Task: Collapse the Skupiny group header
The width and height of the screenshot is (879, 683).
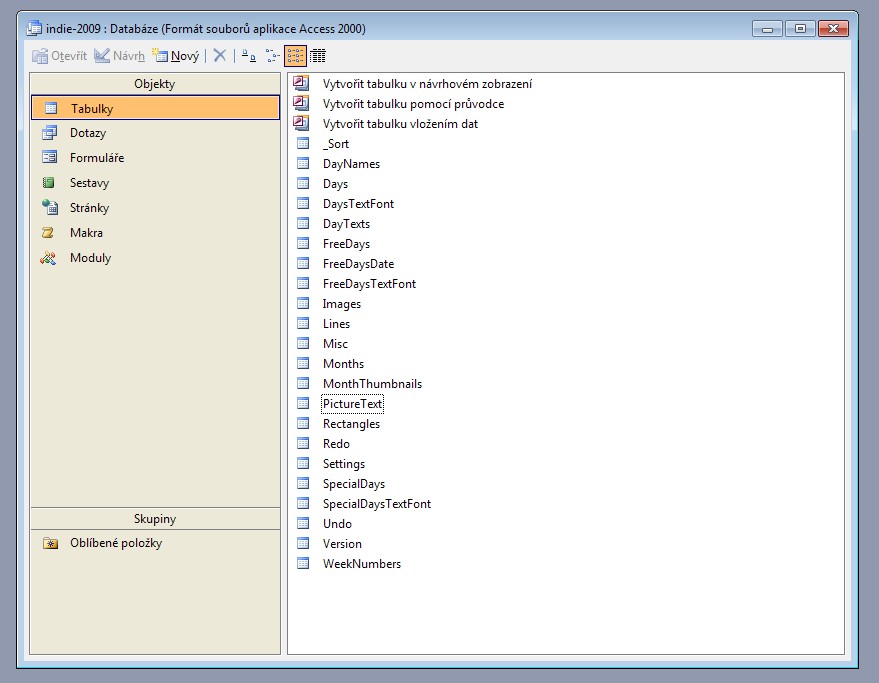Action: pyautogui.click(x=155, y=519)
